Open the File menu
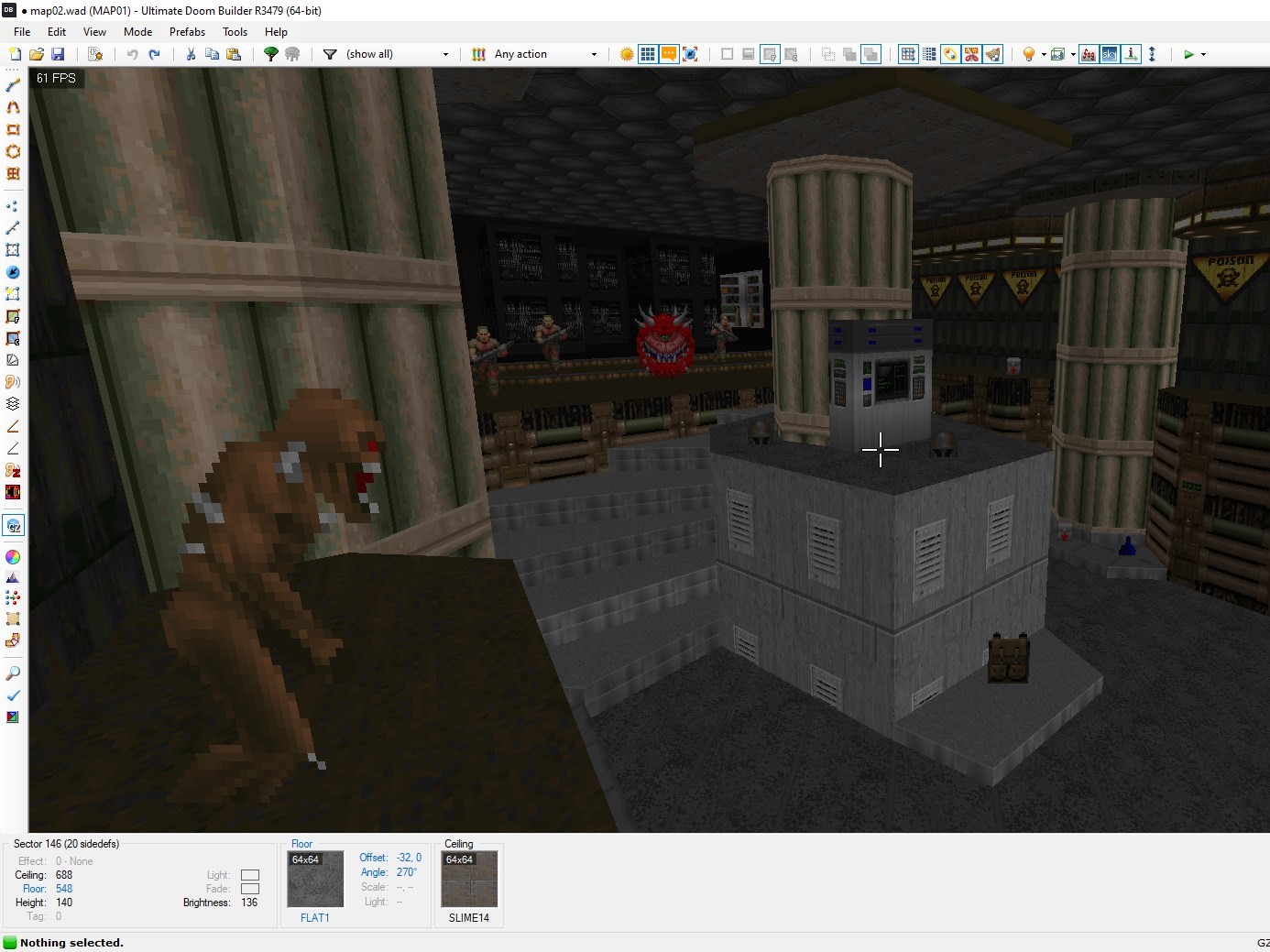The height and width of the screenshot is (952, 1270). tap(22, 31)
